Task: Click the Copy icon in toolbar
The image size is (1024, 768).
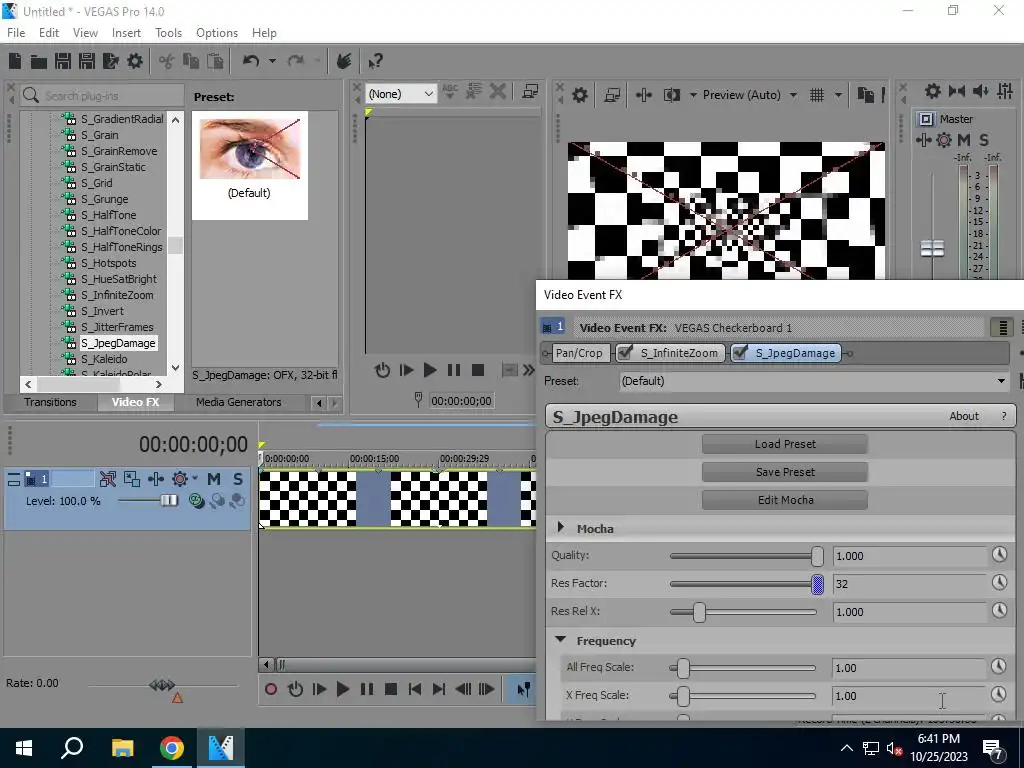Action: [x=191, y=61]
